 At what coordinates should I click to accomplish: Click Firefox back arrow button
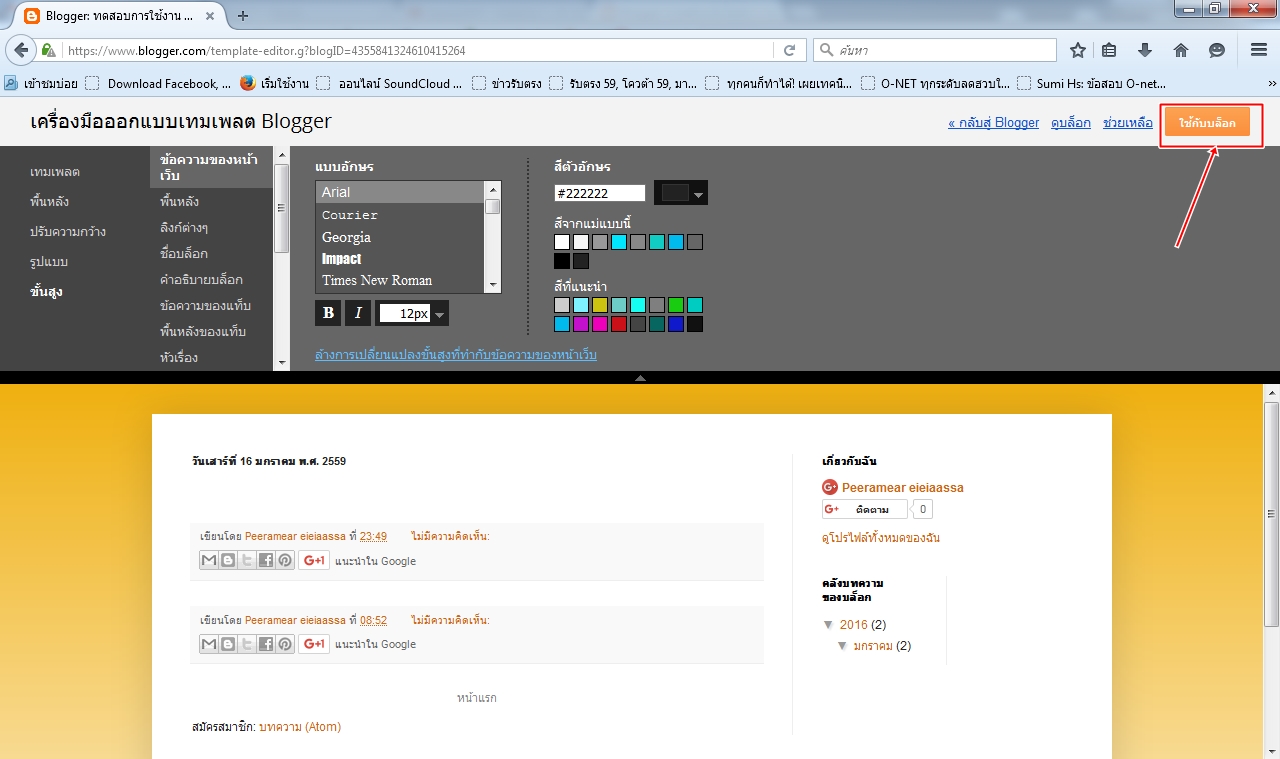tap(21, 50)
